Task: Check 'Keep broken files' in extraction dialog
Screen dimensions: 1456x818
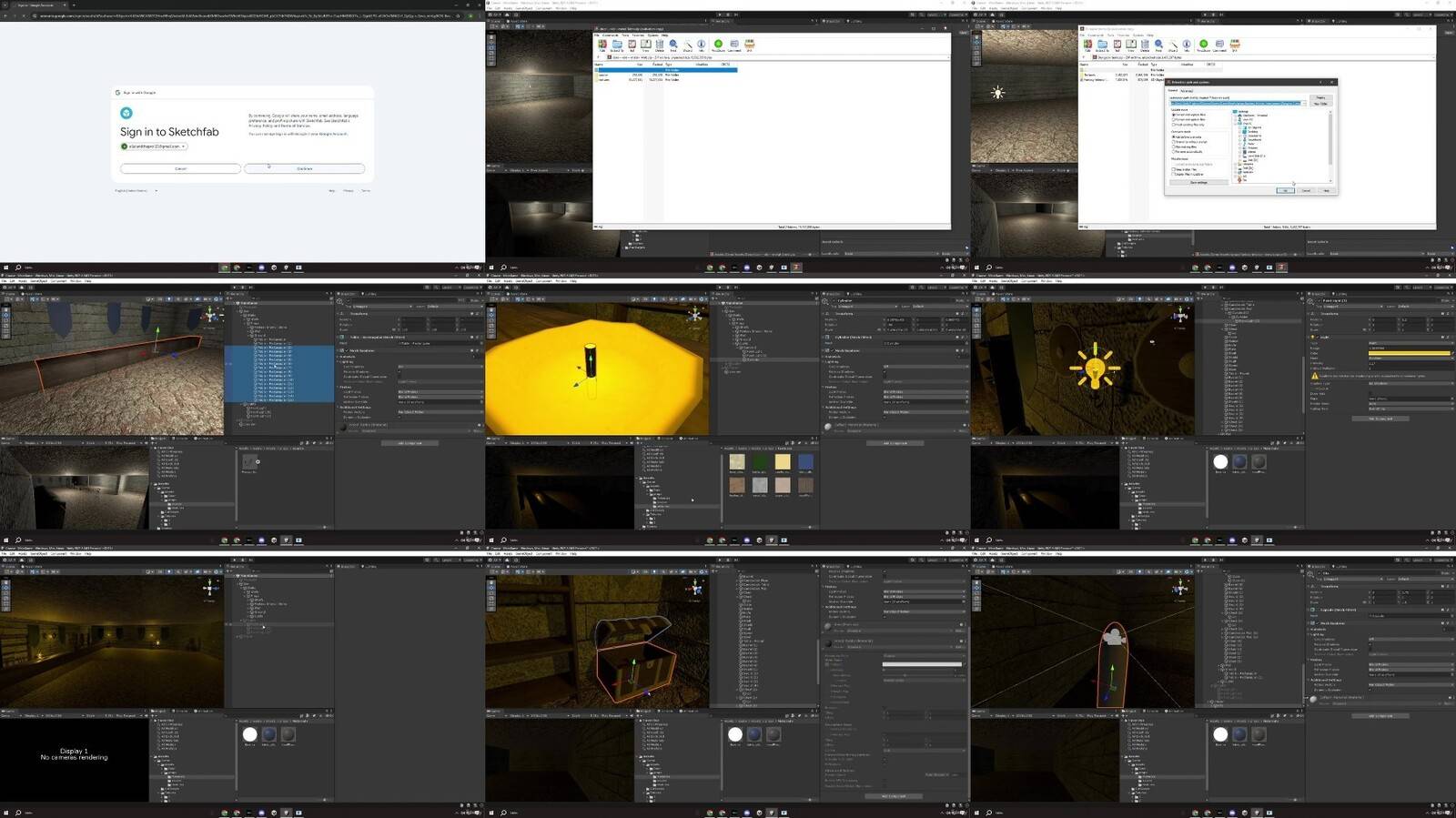Action: pyautogui.click(x=1173, y=169)
